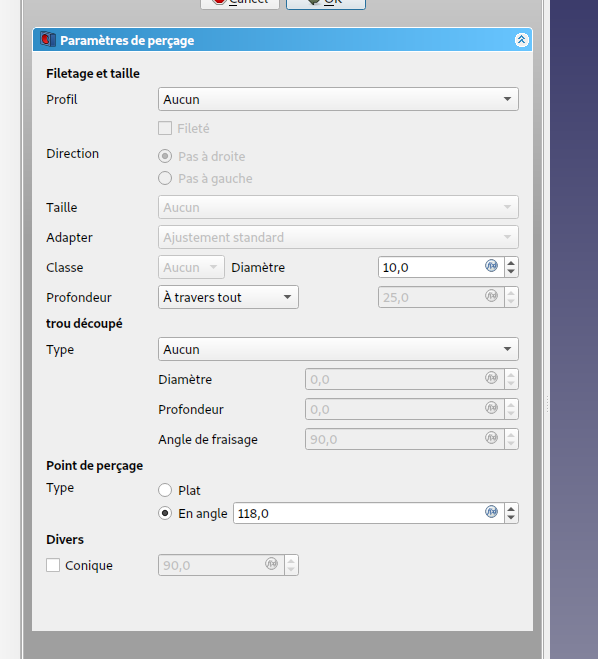
Task: Click the Direction label
Action: pos(72,153)
